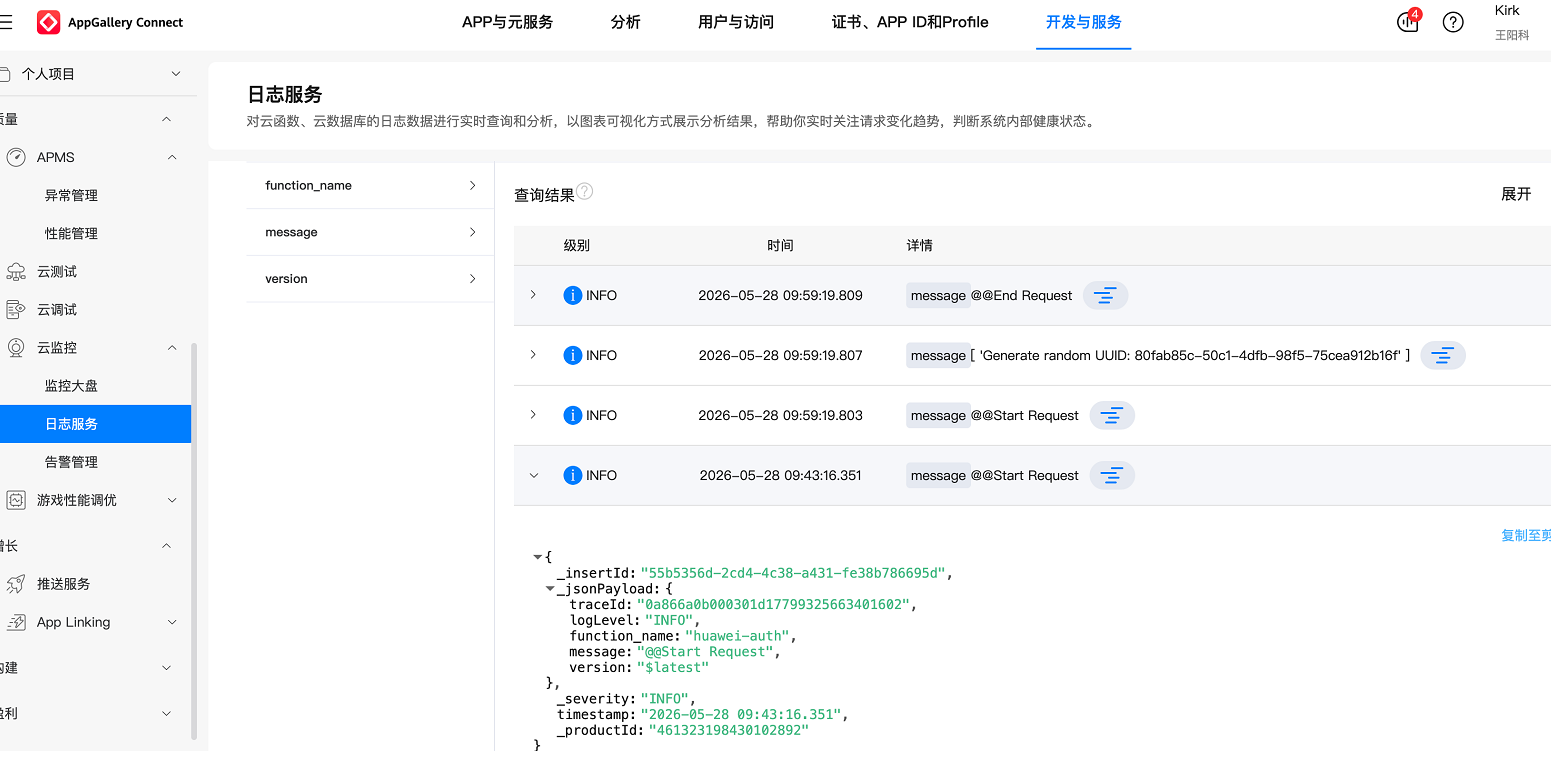The height and width of the screenshot is (762, 1551).
Task: Click the 复制至剪 copy link
Action: pos(1526,536)
